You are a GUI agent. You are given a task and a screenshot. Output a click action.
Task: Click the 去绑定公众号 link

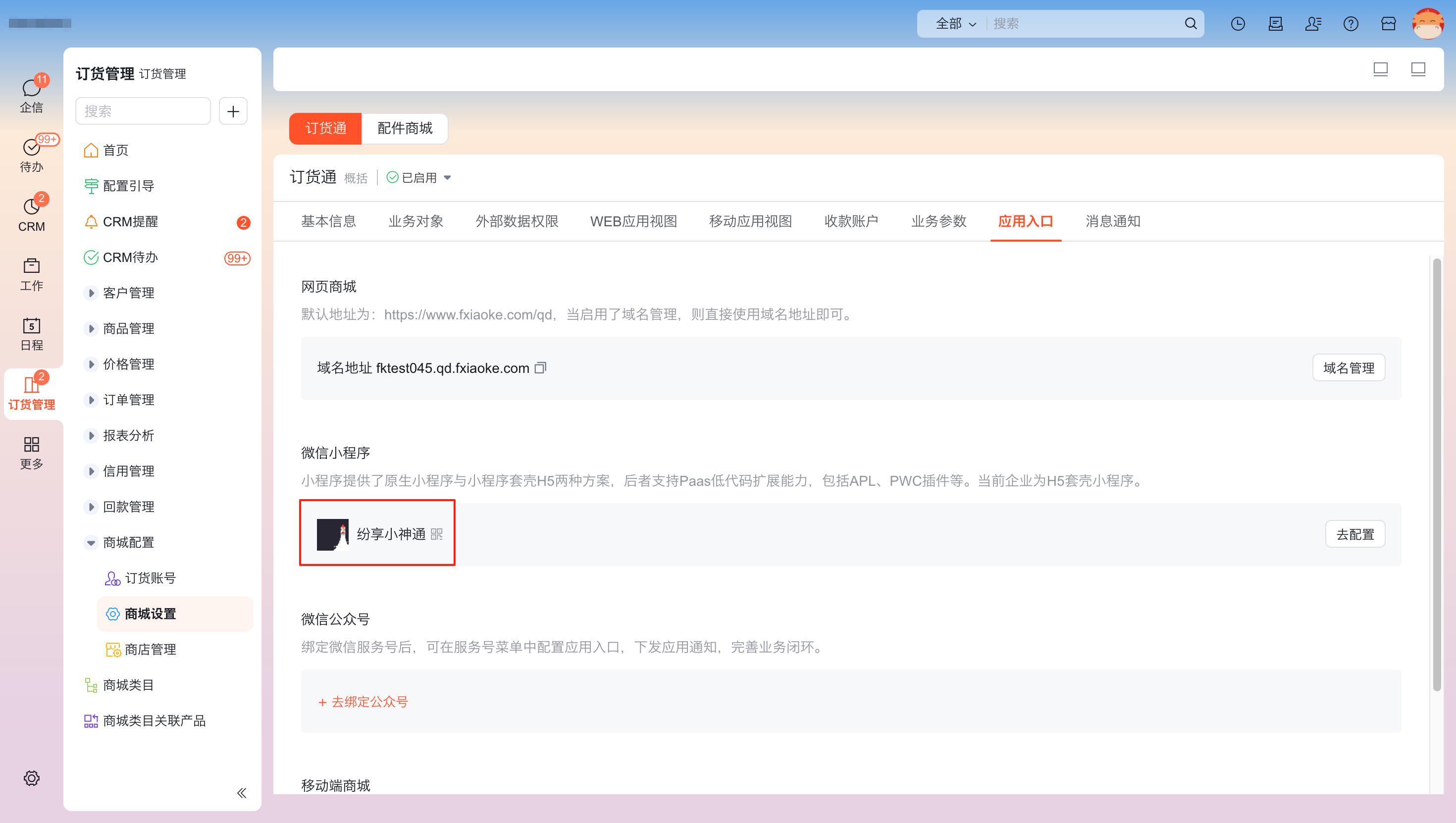coord(364,702)
